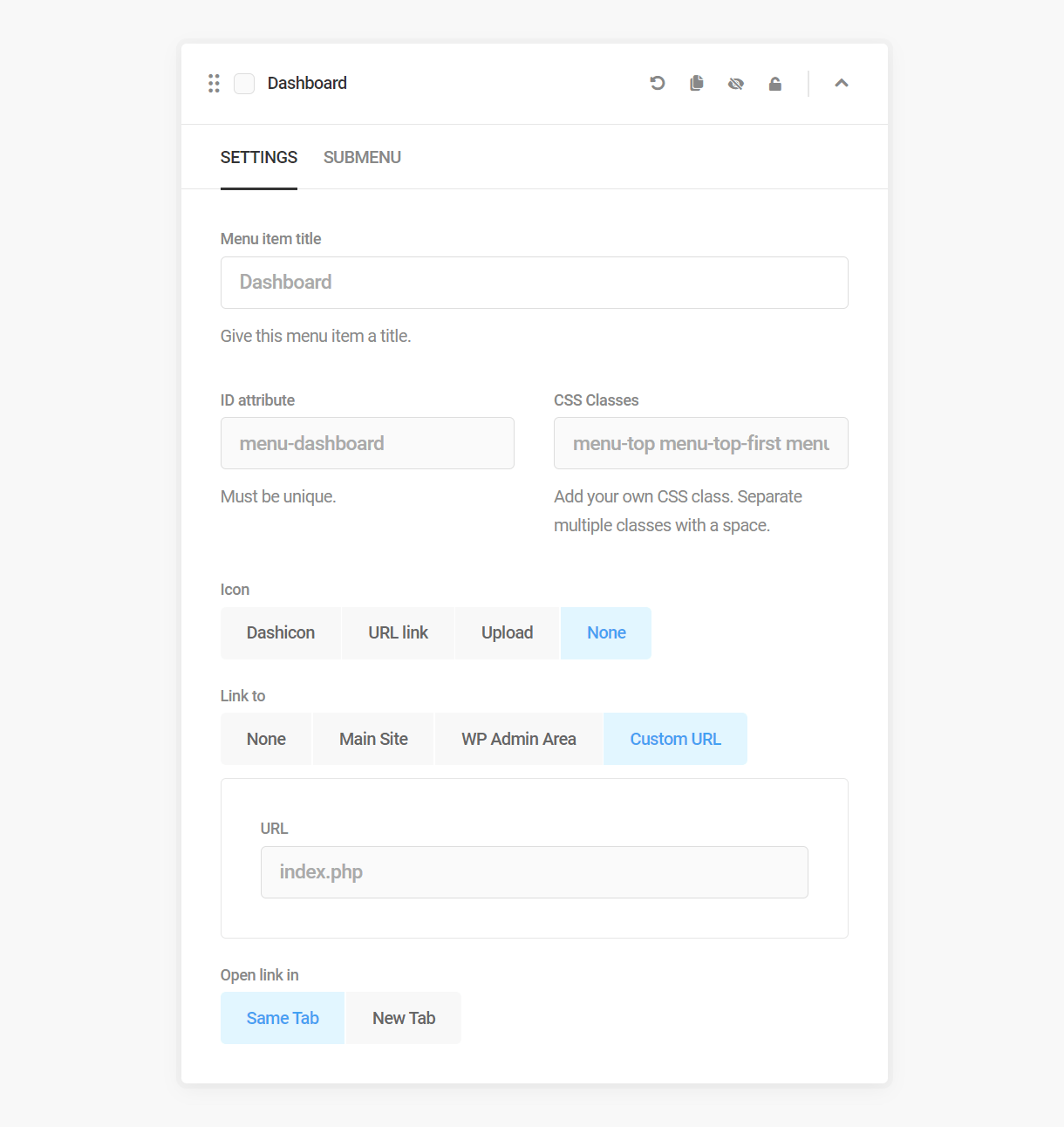Open the SUBMENU tab
Screen dimensions: 1064x1127
pyautogui.click(x=362, y=157)
